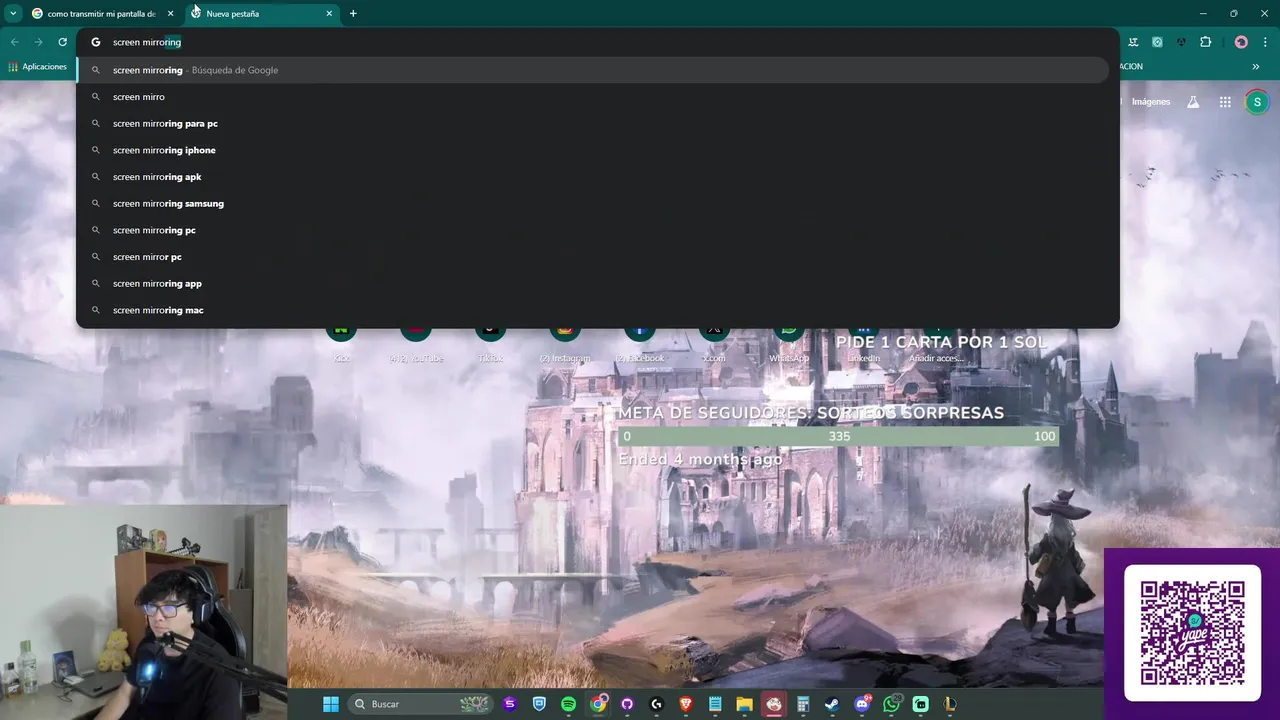The width and height of the screenshot is (1280, 720).
Task: Open Google apps grid
Action: pyautogui.click(x=1225, y=102)
